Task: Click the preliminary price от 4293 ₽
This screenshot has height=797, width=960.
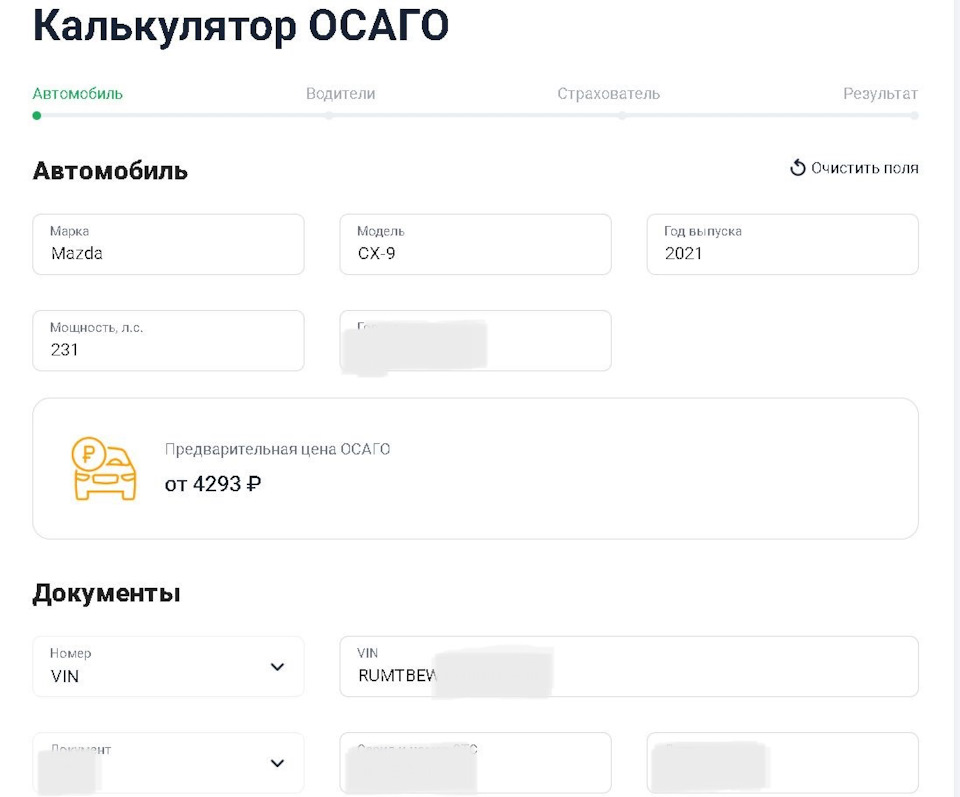Action: (x=213, y=484)
